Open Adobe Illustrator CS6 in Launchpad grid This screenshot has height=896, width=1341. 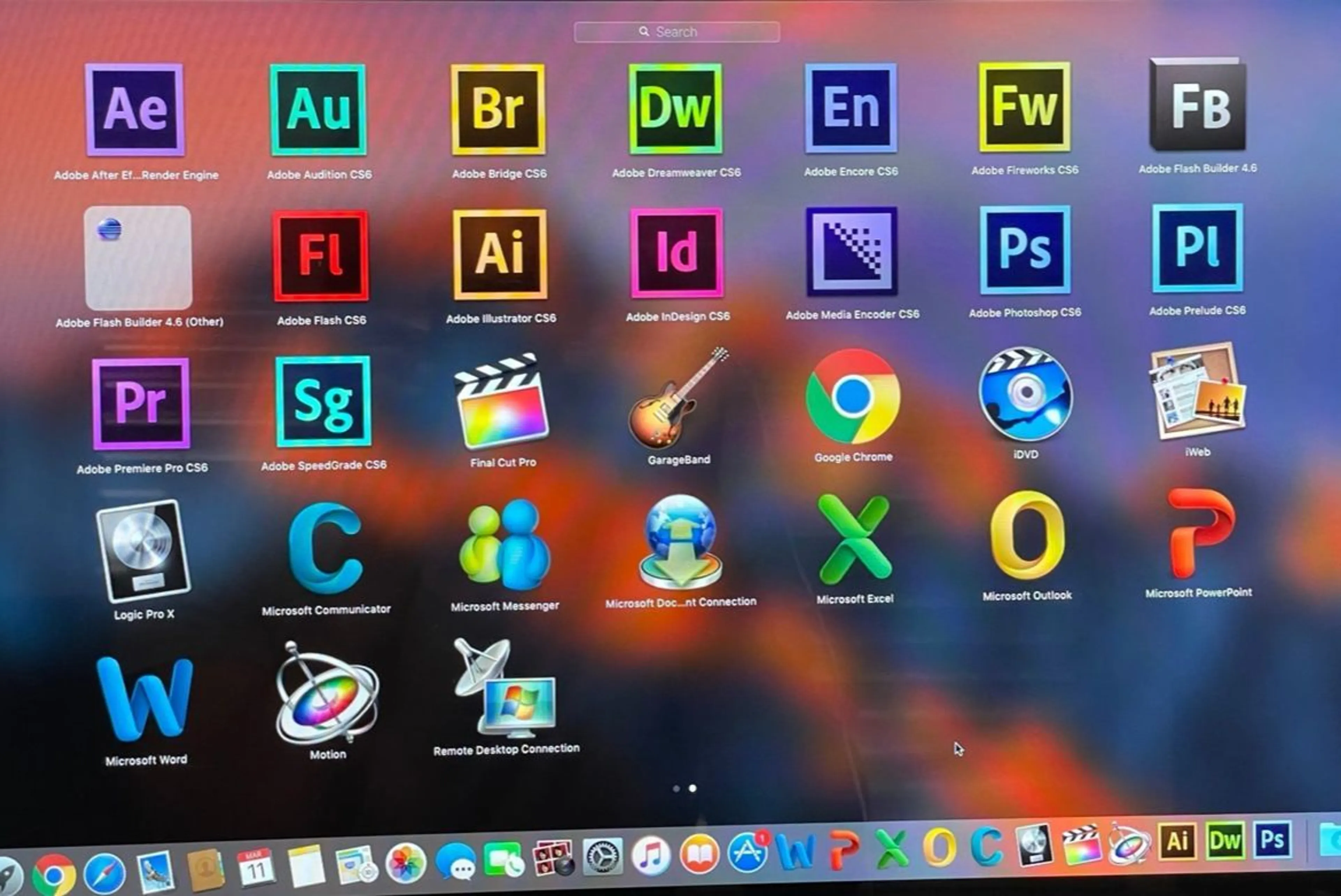click(x=500, y=254)
